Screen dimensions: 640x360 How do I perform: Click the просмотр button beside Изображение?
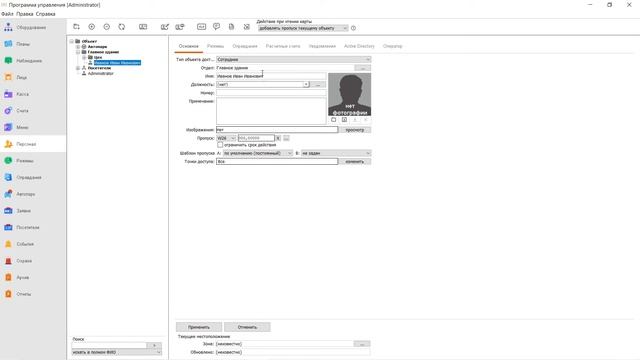tap(355, 130)
